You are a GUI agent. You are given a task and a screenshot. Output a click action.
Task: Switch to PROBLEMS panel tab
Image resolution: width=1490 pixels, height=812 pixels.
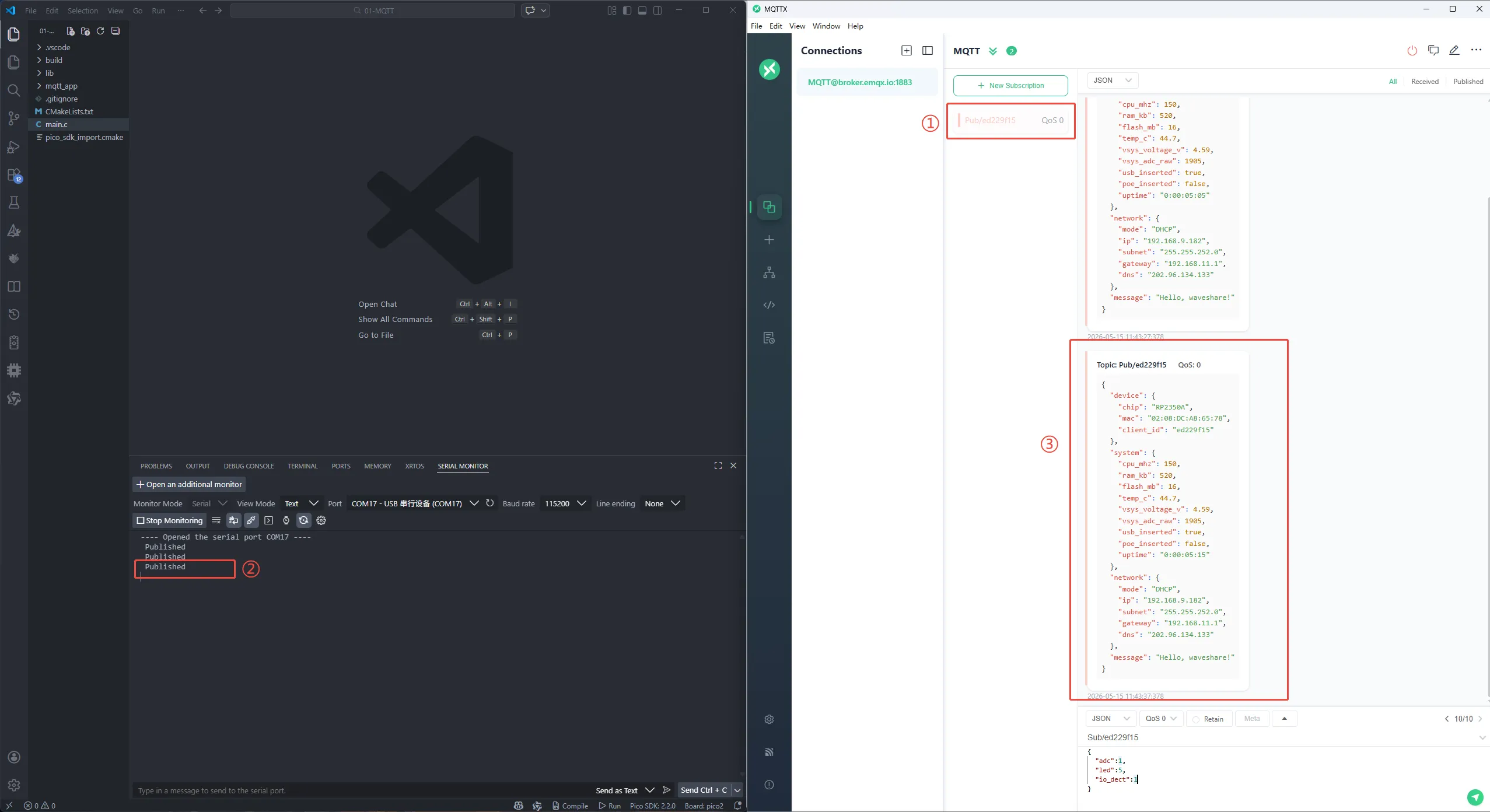tap(156, 466)
